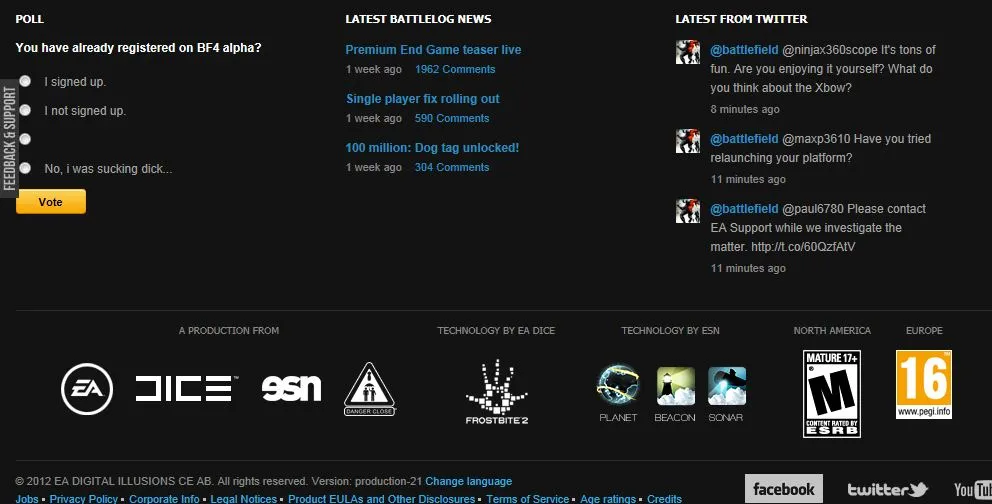992x504 pixels.
Task: View the 1962 Comments link
Action: tap(455, 70)
